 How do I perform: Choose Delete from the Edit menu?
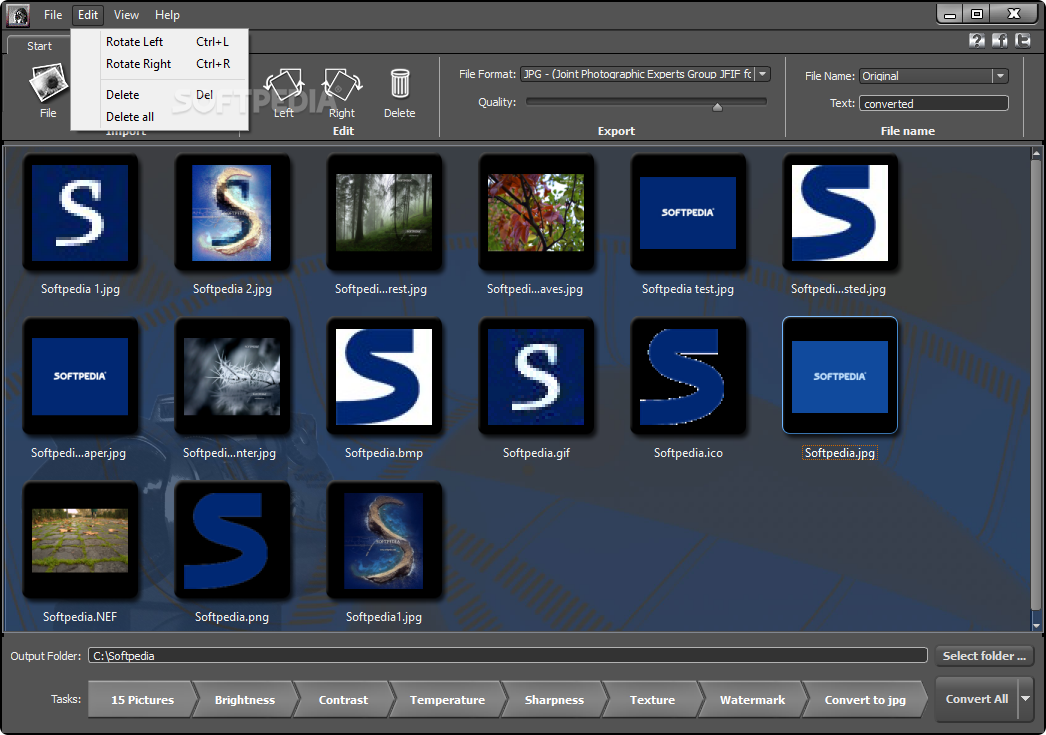click(160, 95)
